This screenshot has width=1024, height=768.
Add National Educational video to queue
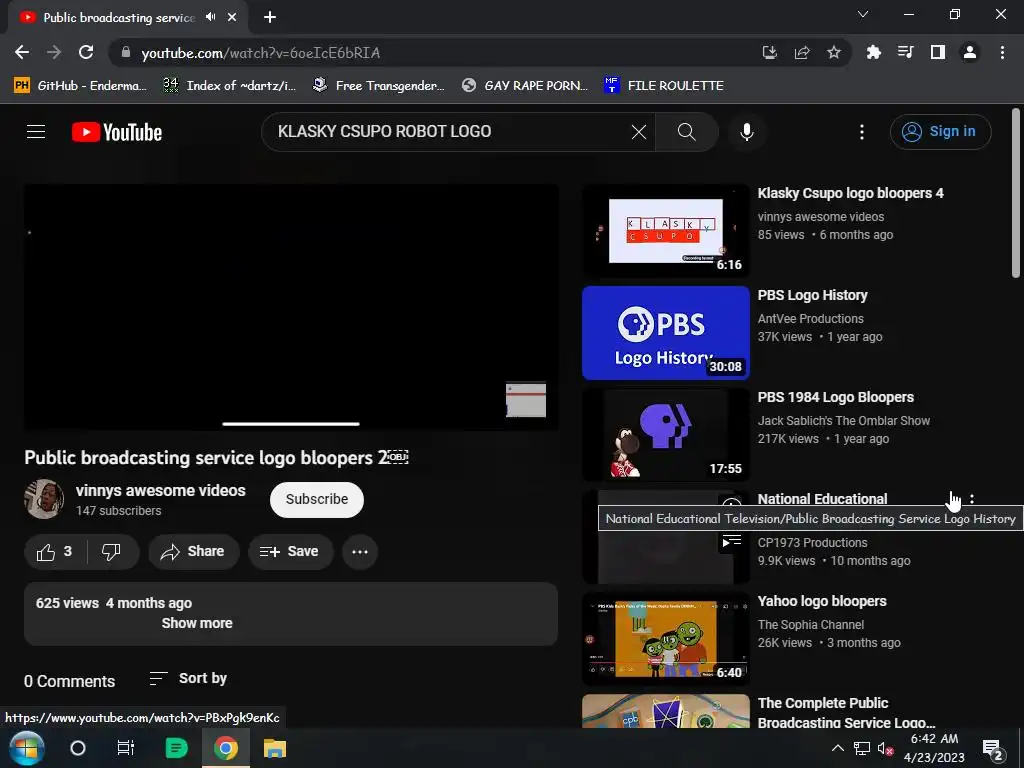731,541
